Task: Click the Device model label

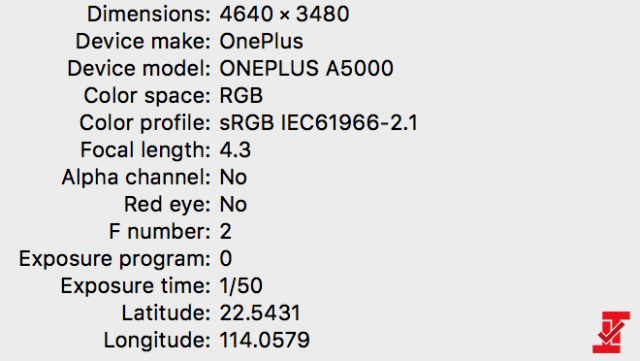Action: 139,68
